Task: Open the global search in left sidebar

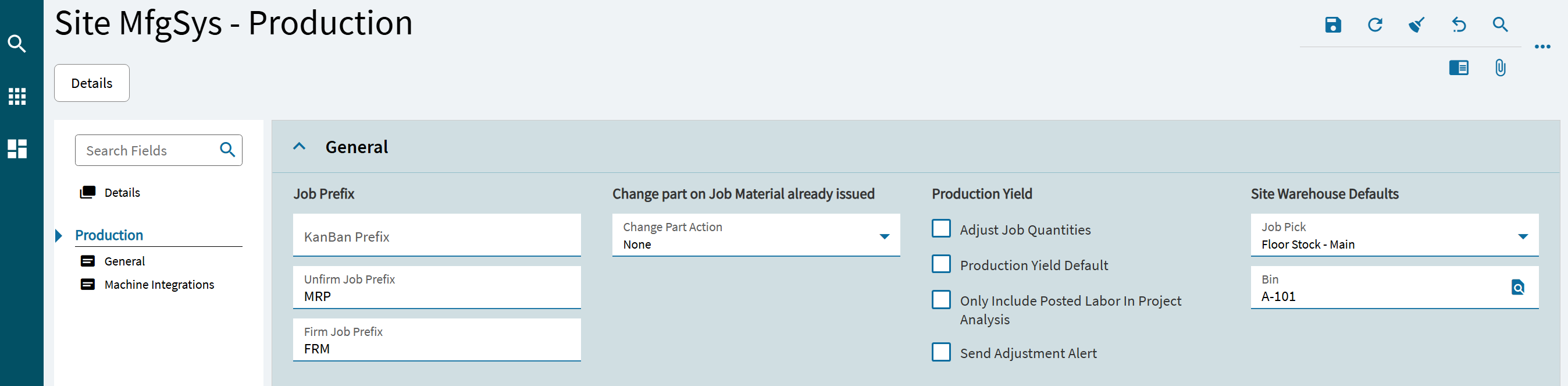Action: click(x=17, y=43)
